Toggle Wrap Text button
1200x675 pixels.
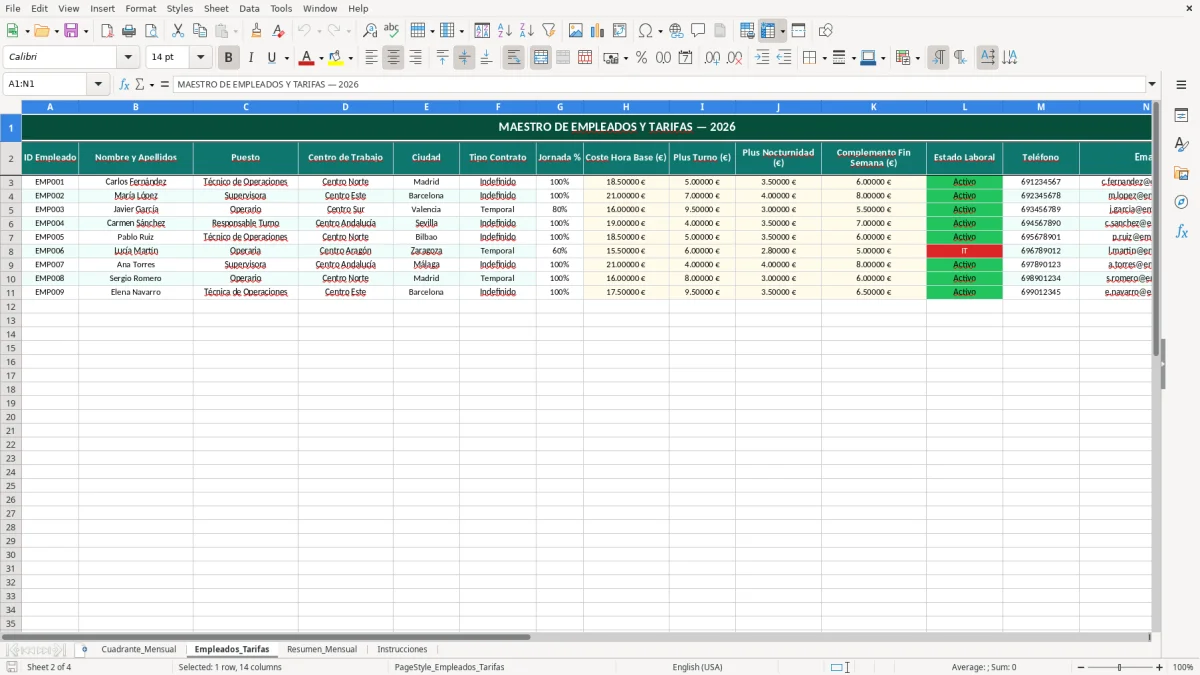514,58
